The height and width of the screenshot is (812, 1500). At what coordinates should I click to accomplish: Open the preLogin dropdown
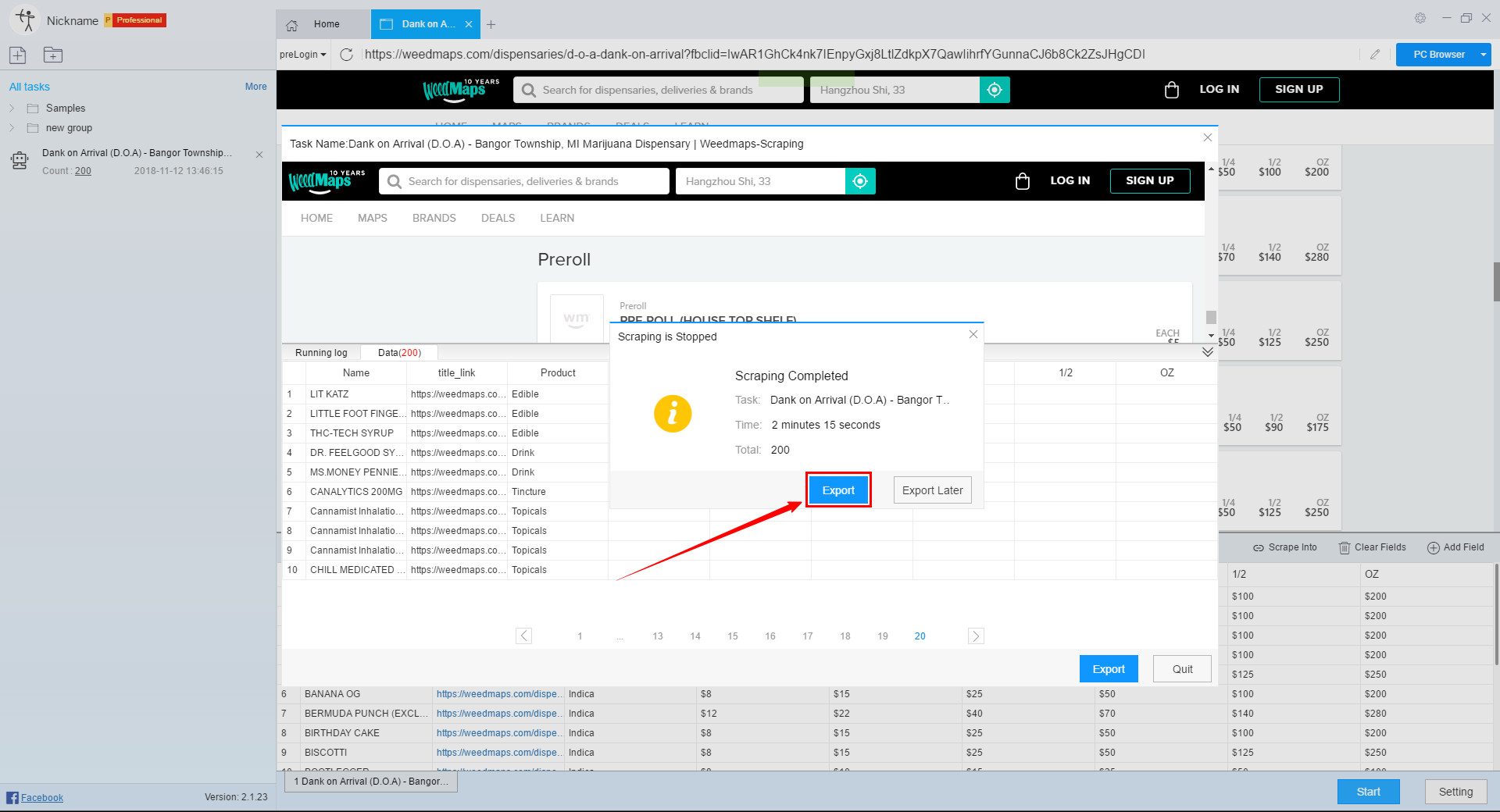pyautogui.click(x=303, y=55)
